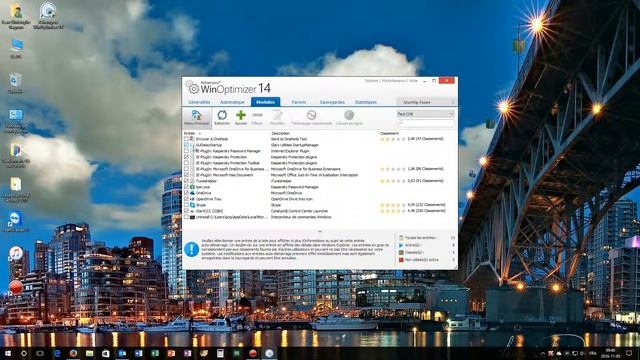Show hidden system tray icons
Viewport: 640px width, 360px height.
543,353
